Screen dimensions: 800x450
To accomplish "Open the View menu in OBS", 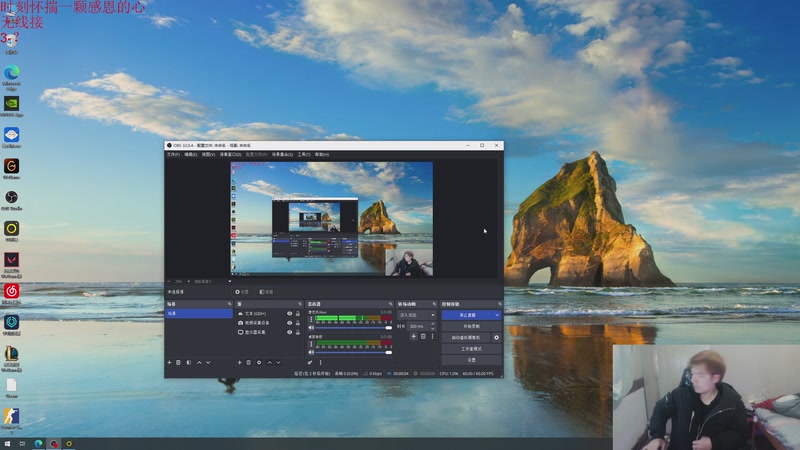I will tap(208, 154).
